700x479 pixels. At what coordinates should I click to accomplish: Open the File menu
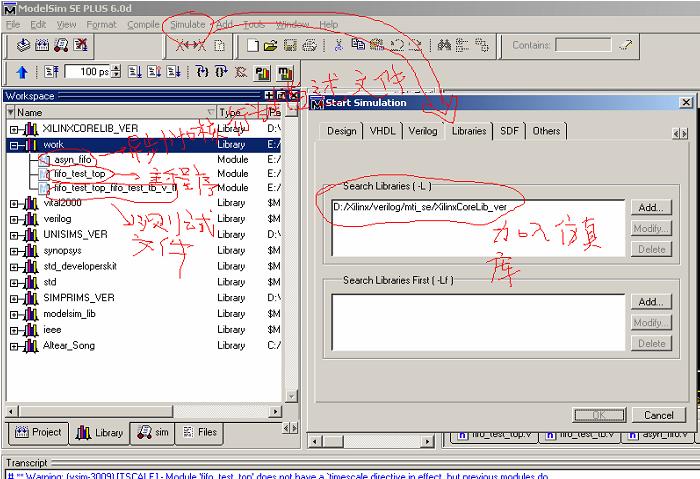tap(13, 25)
